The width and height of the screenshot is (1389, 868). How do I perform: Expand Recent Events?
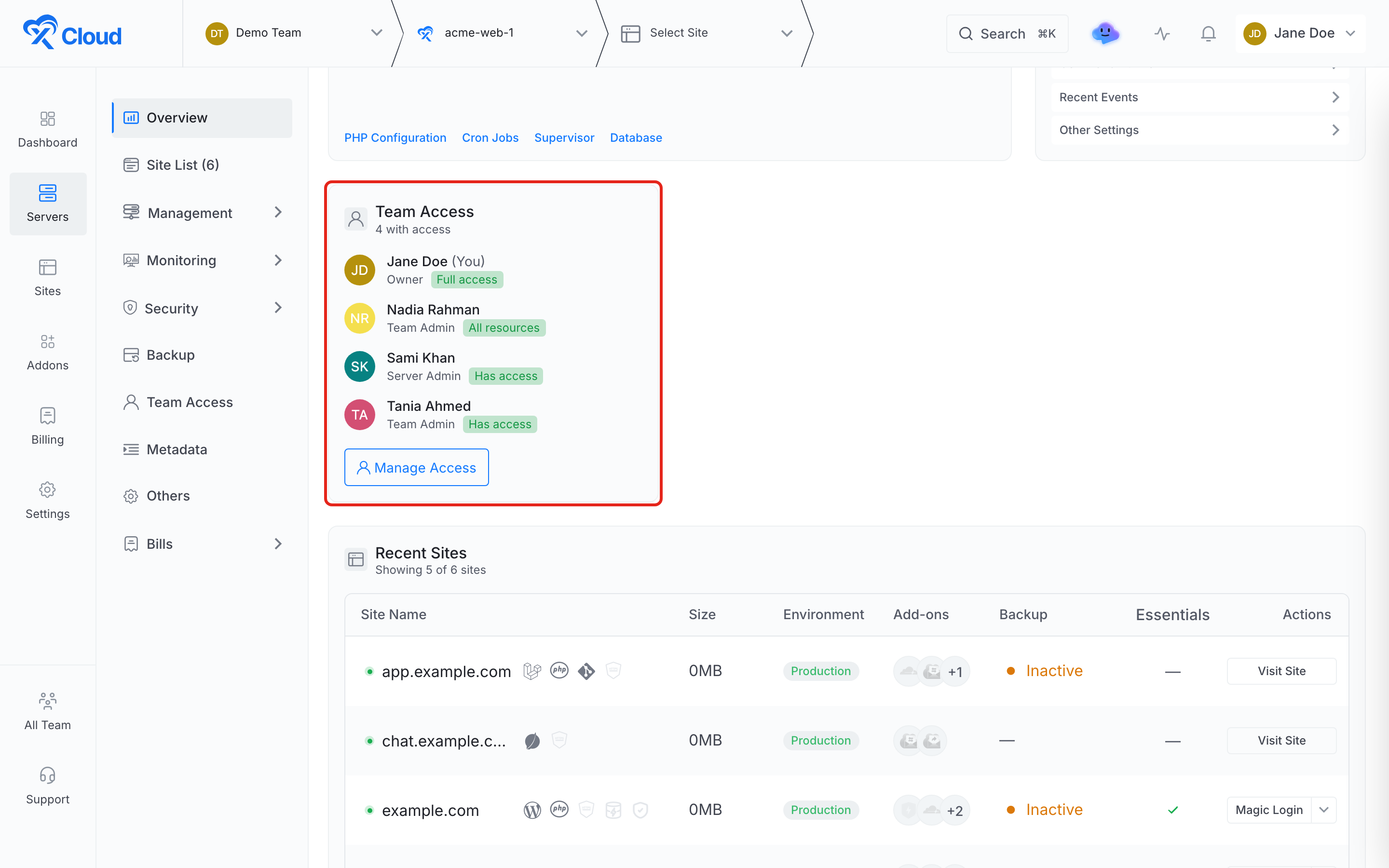click(x=1199, y=97)
